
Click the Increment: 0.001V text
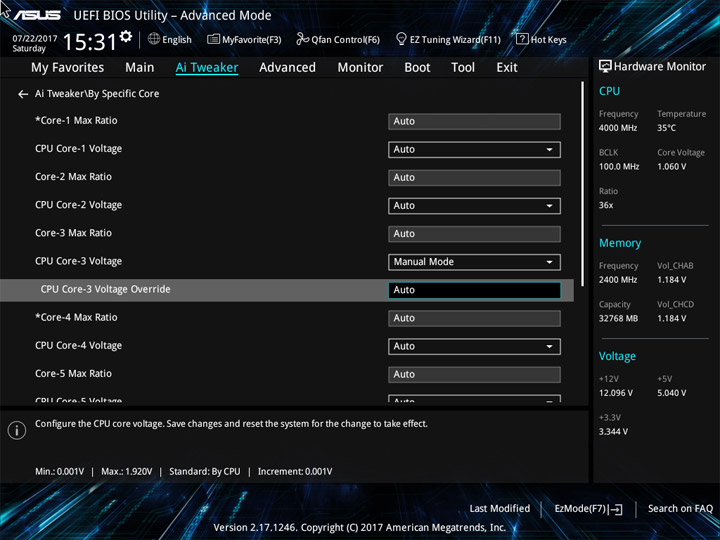tap(295, 472)
